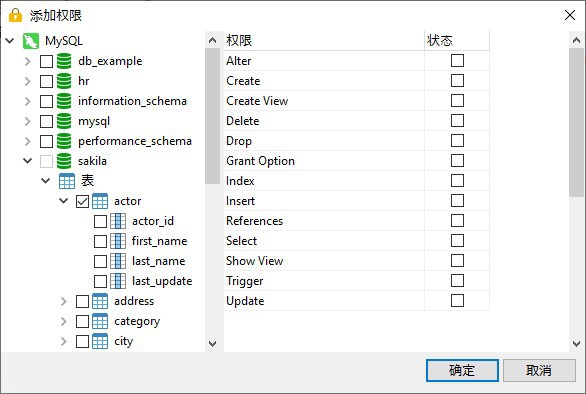Check the first_name column checkbox
The height and width of the screenshot is (394, 586).
coord(100,241)
